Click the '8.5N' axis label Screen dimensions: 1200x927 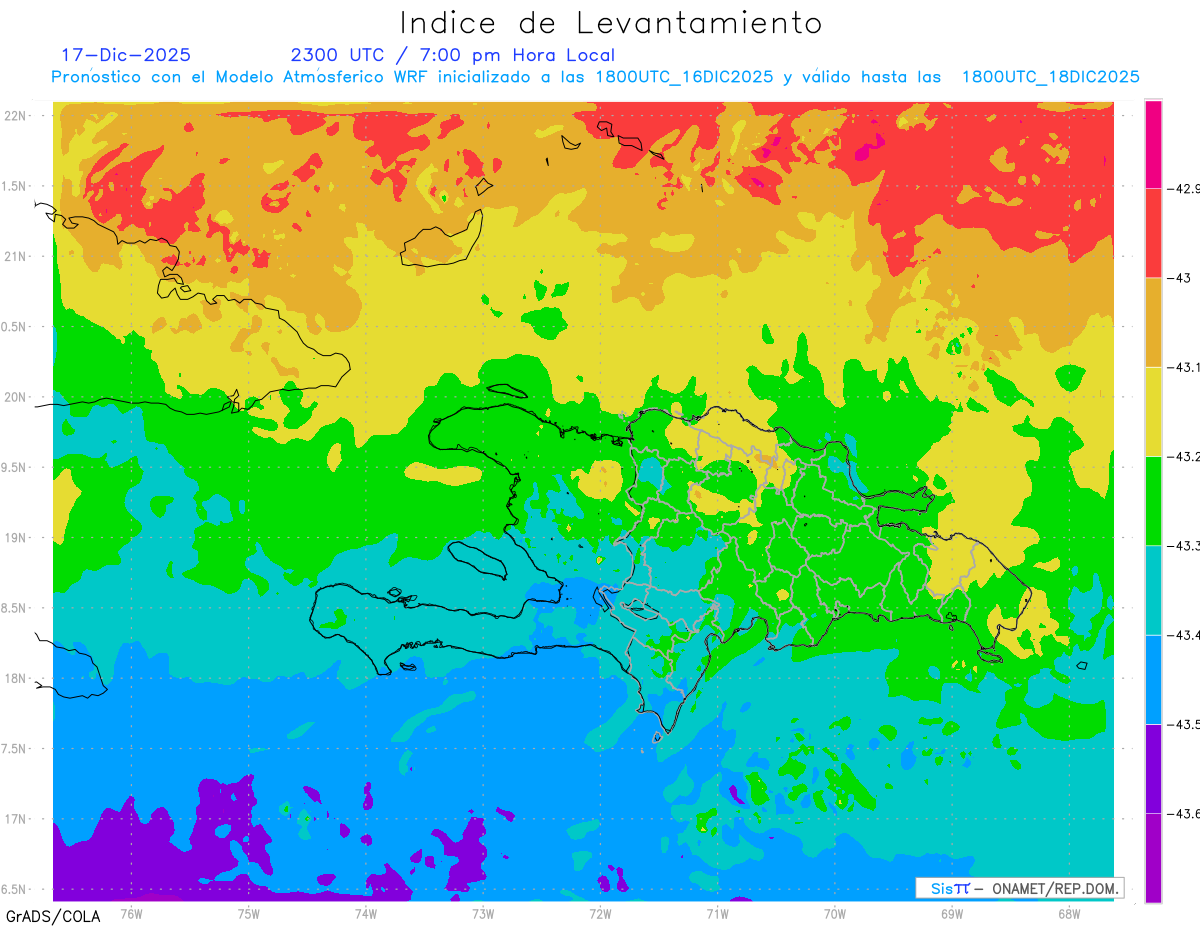point(15,608)
